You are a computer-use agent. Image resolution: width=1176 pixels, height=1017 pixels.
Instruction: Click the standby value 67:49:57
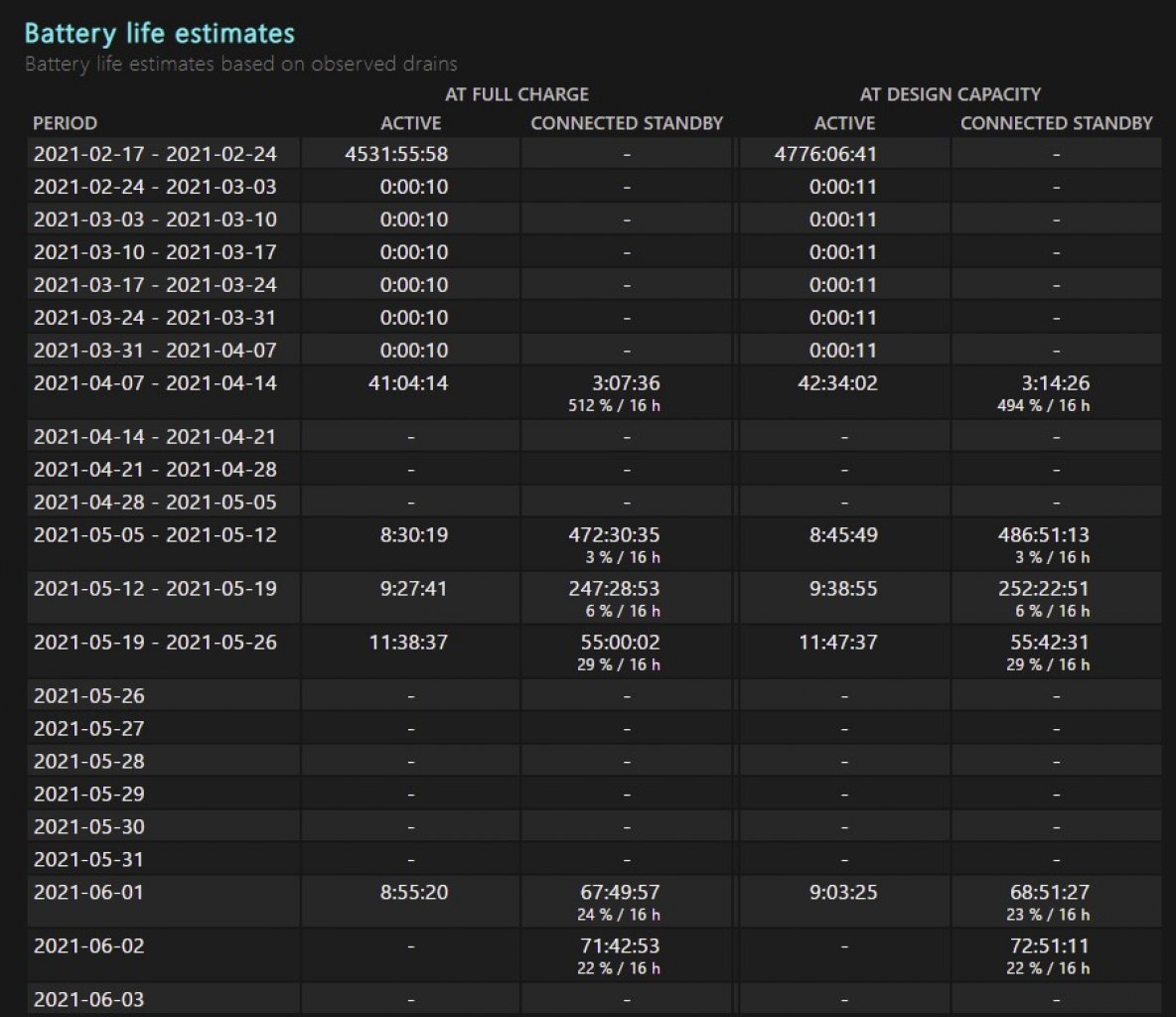[x=620, y=893]
